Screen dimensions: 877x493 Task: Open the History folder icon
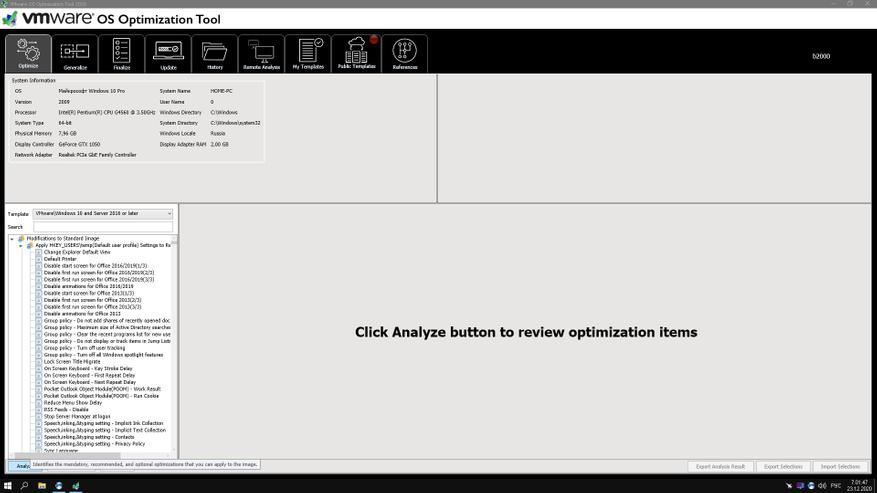click(215, 54)
